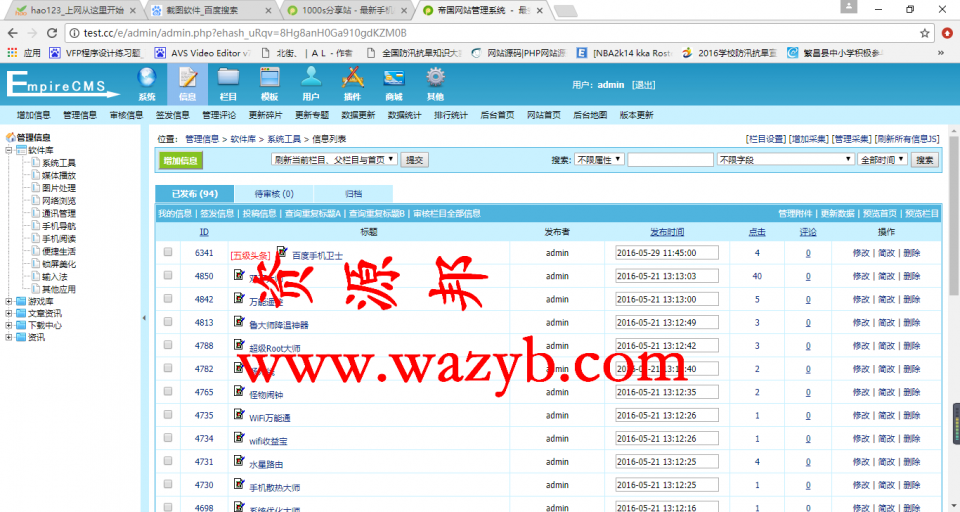The height and width of the screenshot is (512, 960).
Task: Open the 插件 (Plugin) icon
Action: click(353, 83)
